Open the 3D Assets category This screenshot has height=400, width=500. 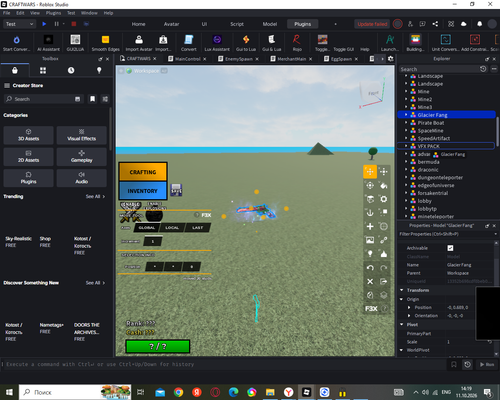(28, 135)
